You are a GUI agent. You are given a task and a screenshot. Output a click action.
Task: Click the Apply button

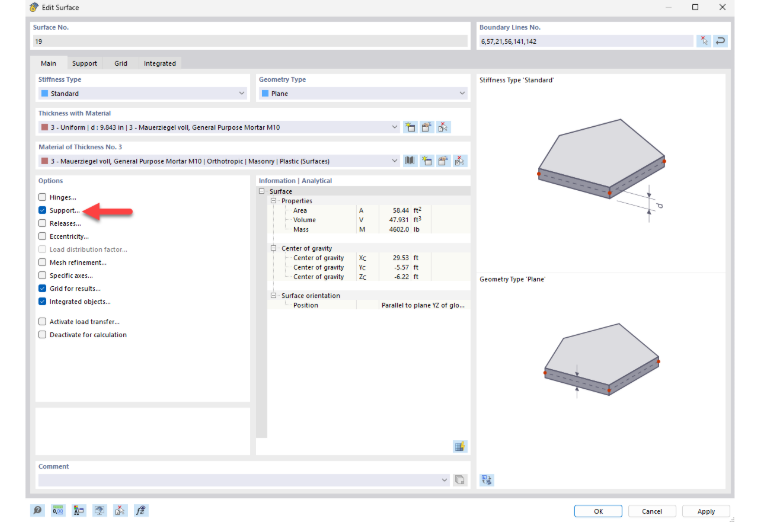click(x=706, y=511)
